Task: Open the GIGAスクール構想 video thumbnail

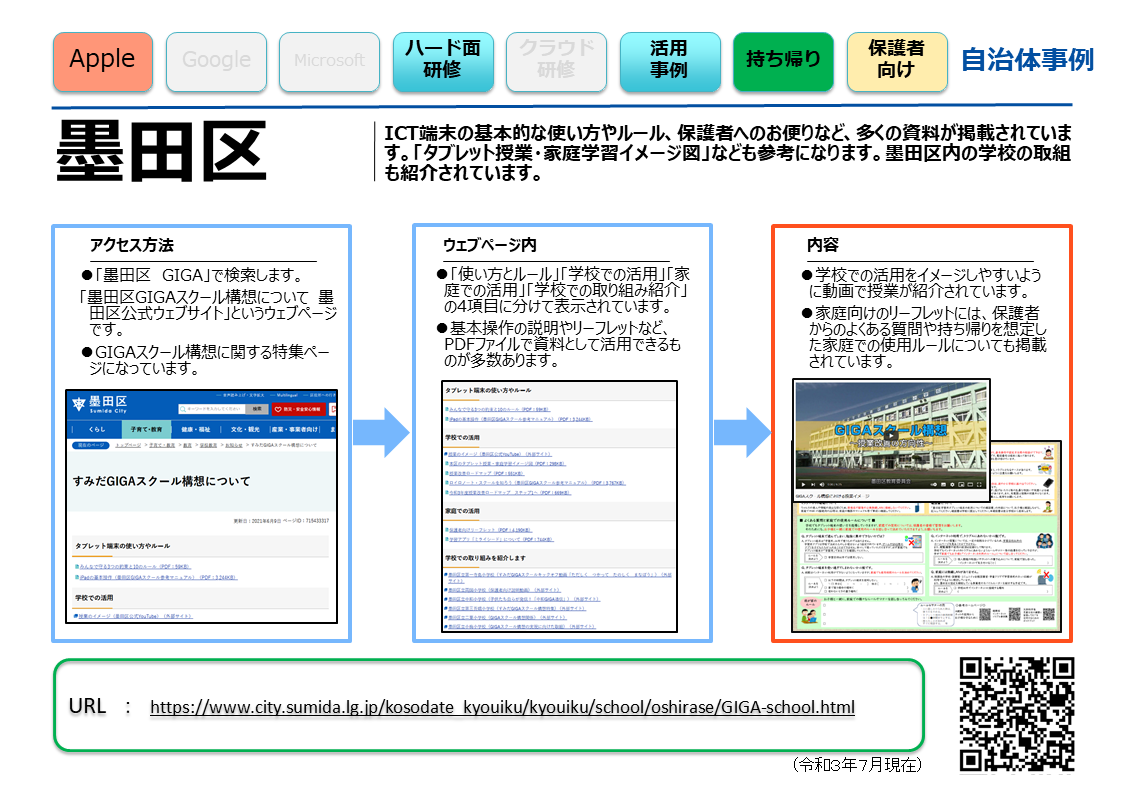Action: point(891,440)
